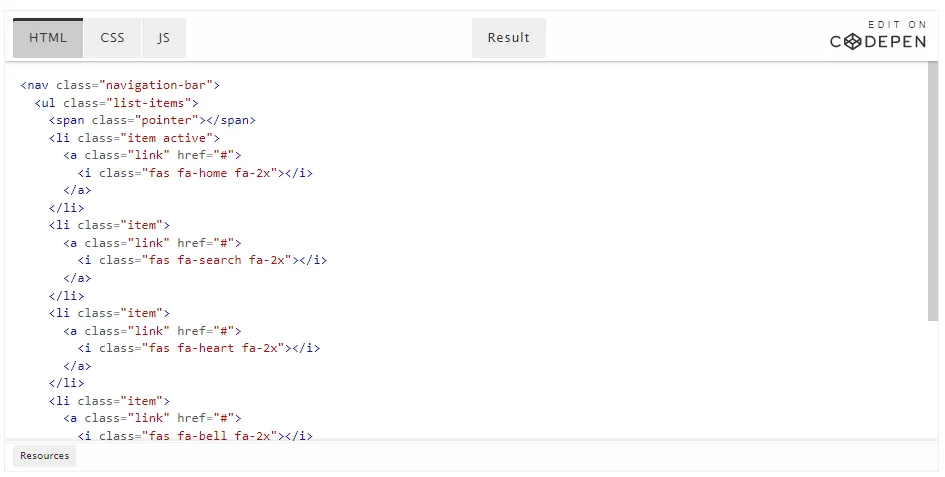
Task: Follow the EDIT ON link text
Action: 897,25
